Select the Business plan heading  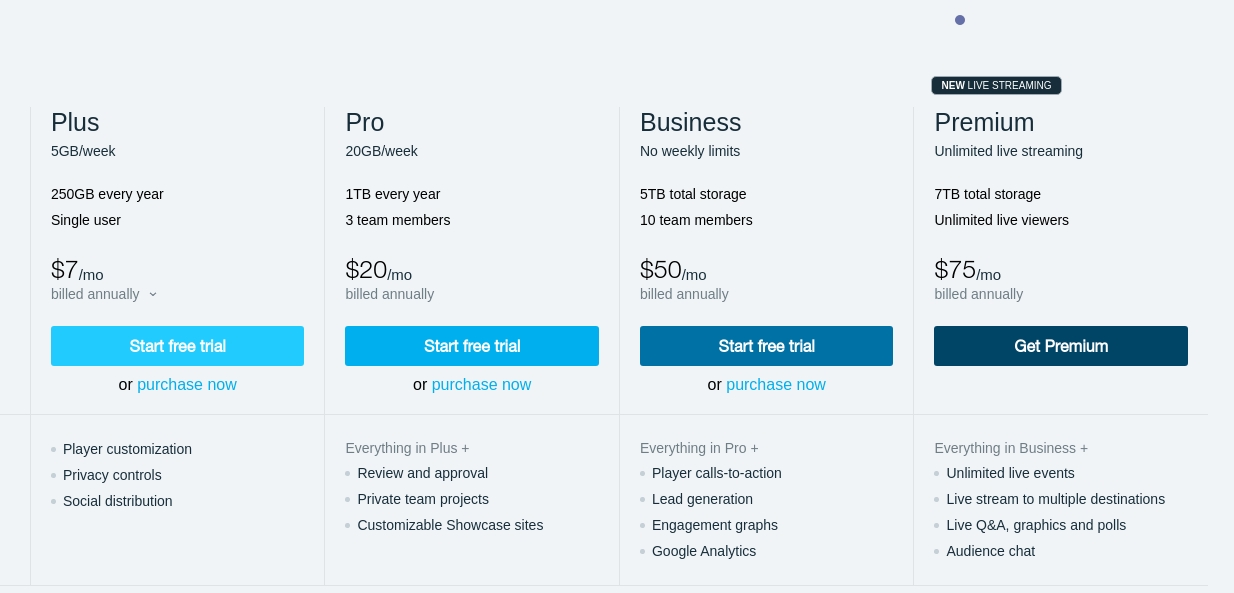click(690, 123)
